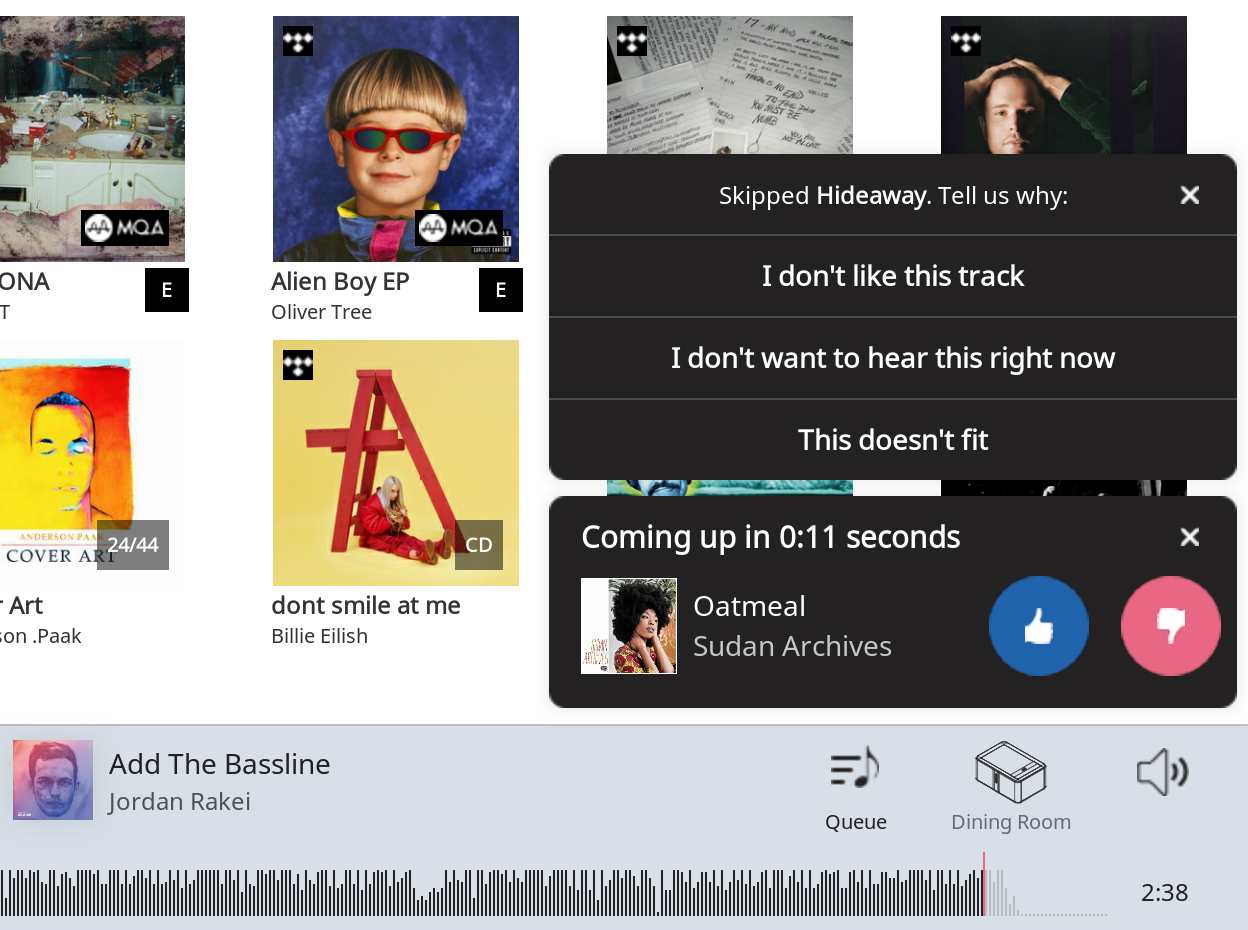Image resolution: width=1248 pixels, height=930 pixels.
Task: Click the upcoming track title "Oatmeal"
Action: coord(749,606)
